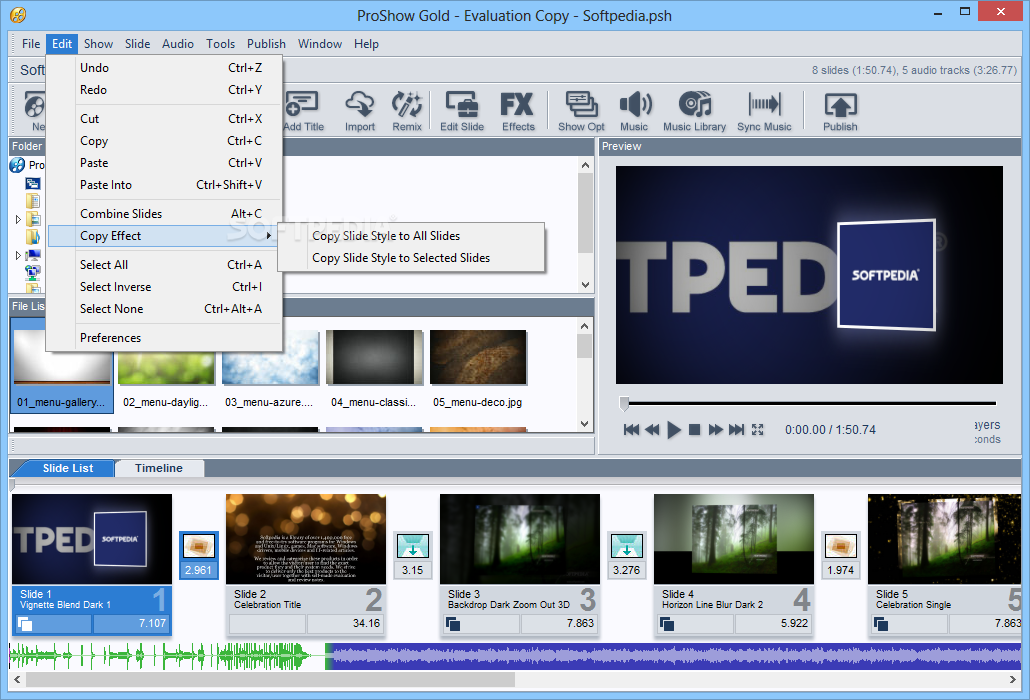Open Preferences from the Edit menu

[x=165, y=338]
